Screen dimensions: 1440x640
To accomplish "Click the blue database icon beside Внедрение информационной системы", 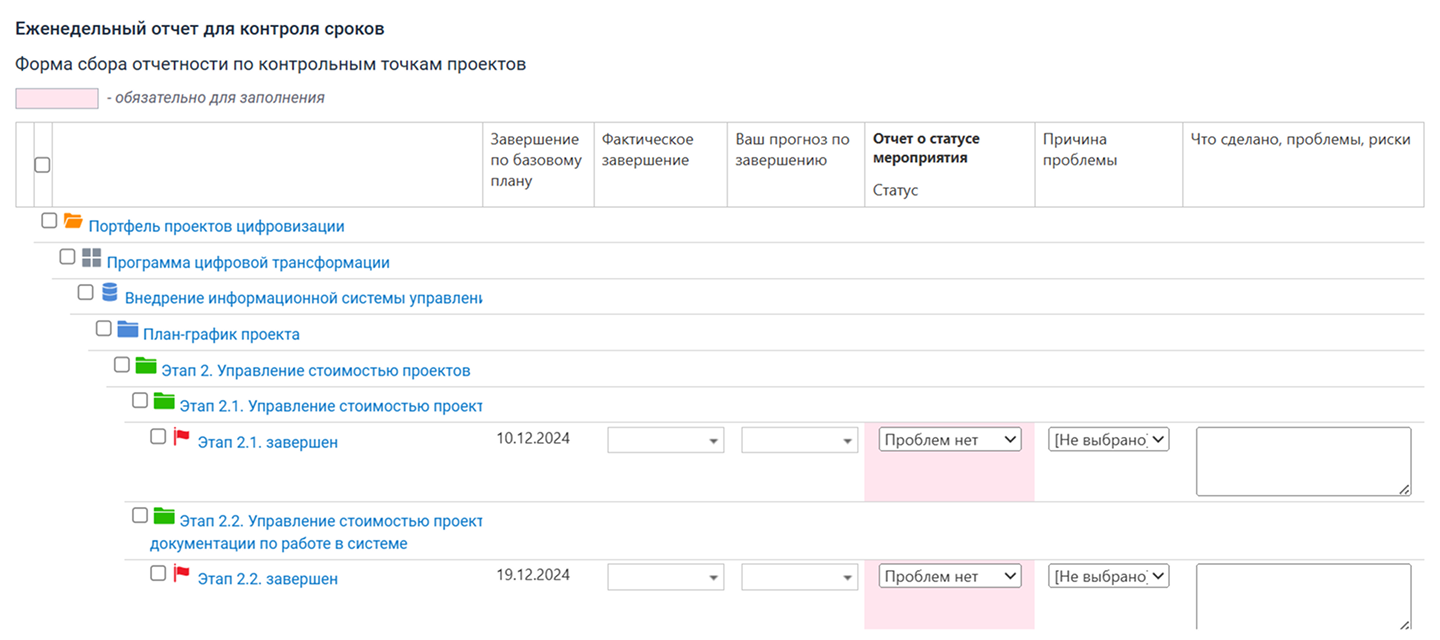I will point(109,293).
